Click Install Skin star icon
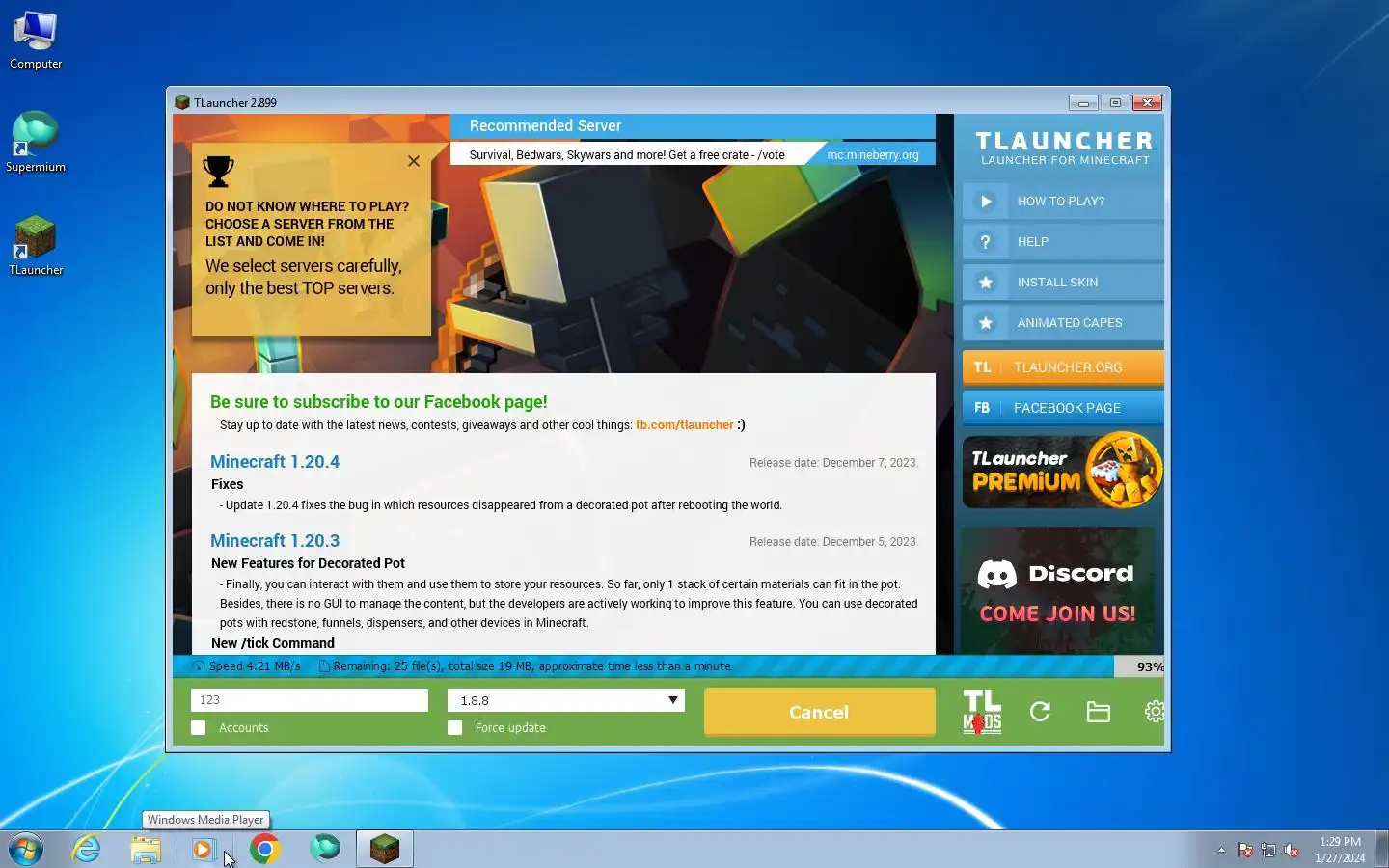Screen dimensions: 1389x868 [x=985, y=283]
